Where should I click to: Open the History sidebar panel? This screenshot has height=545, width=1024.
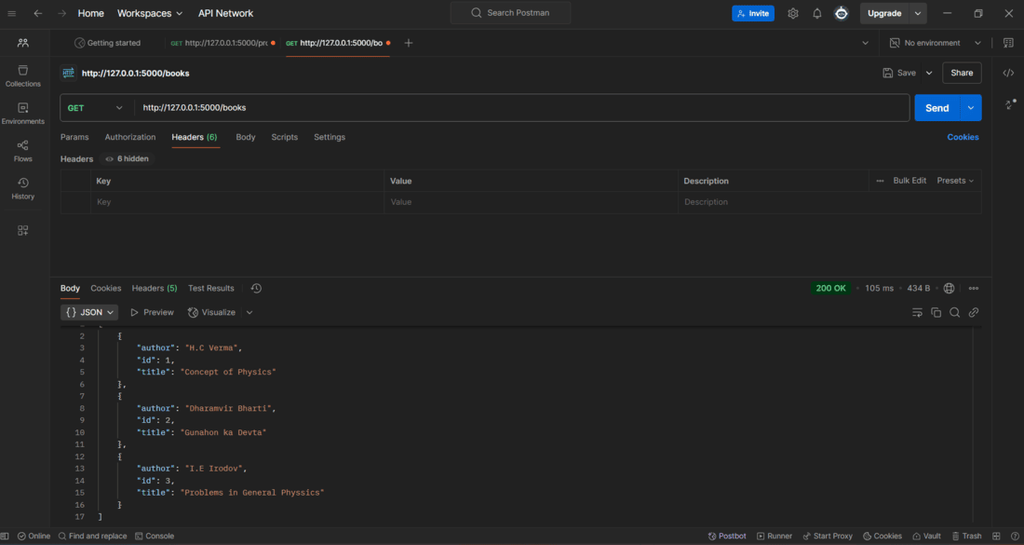point(23,188)
